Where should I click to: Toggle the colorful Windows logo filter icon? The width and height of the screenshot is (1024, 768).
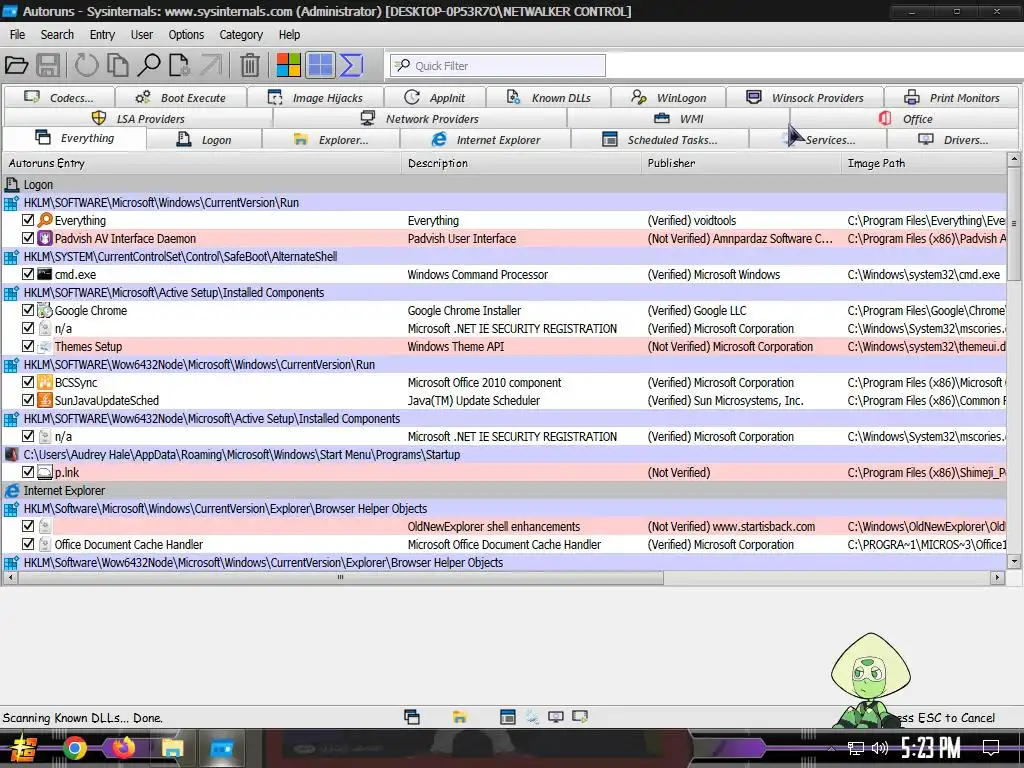pos(289,65)
